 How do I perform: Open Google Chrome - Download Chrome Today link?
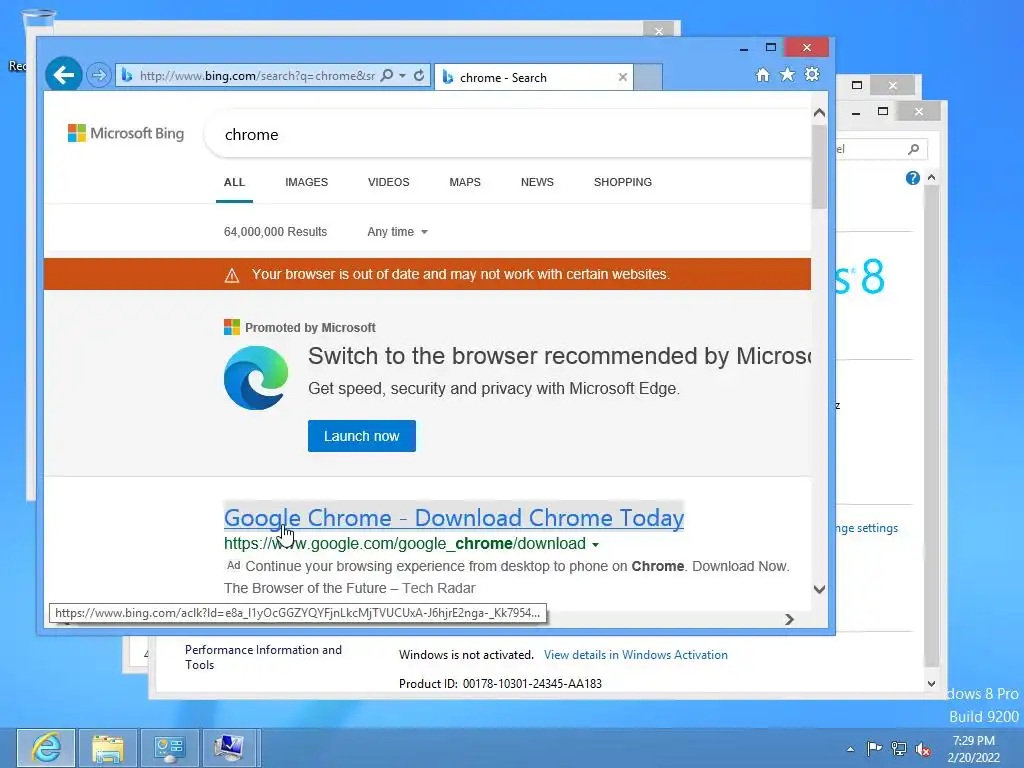coord(454,518)
